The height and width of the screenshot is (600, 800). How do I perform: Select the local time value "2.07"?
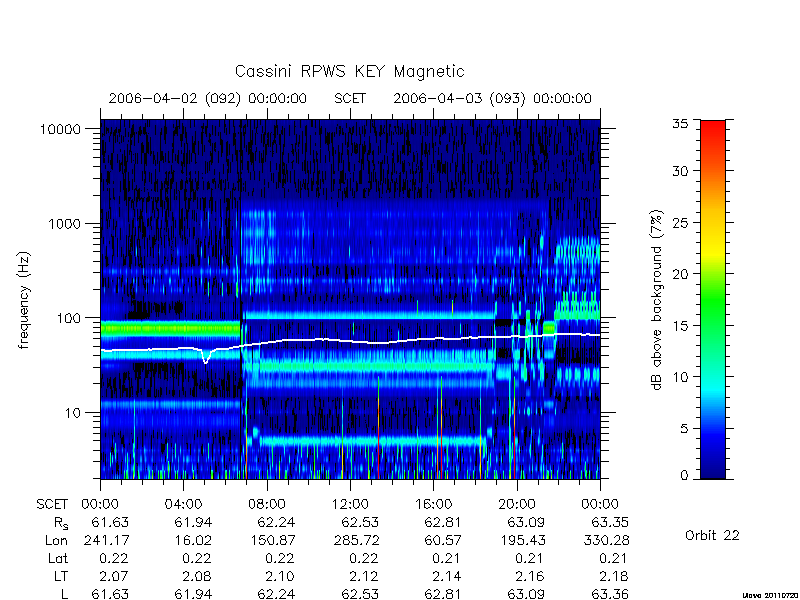click(x=115, y=576)
